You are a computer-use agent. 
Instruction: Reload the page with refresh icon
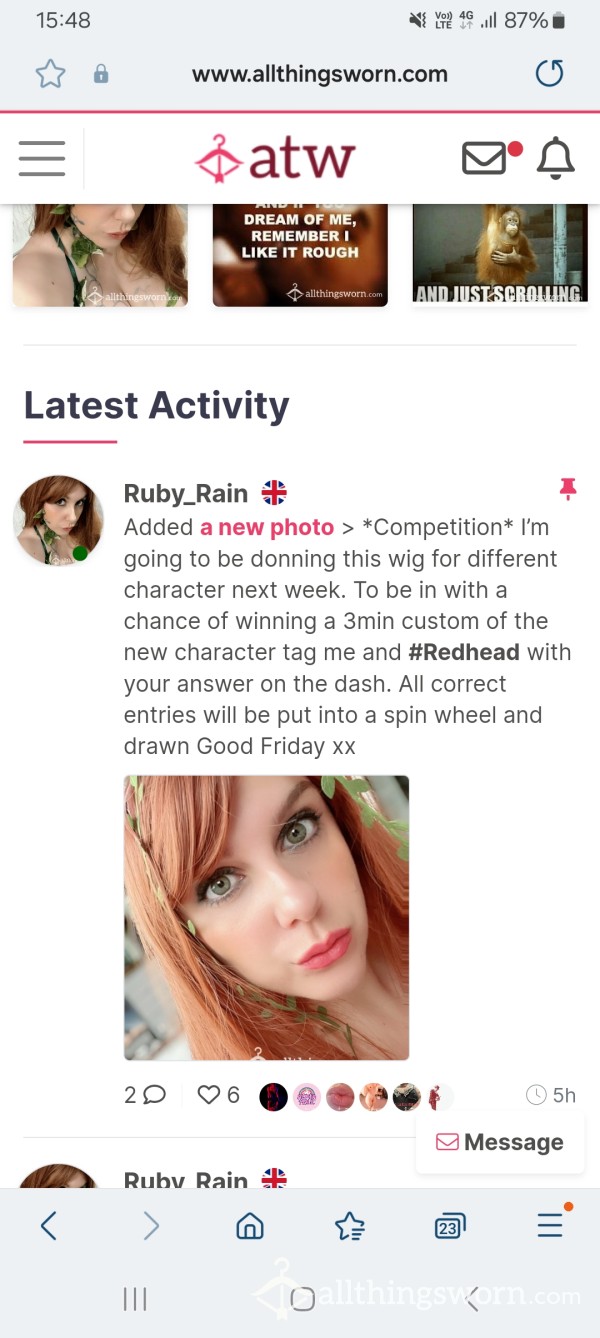click(x=549, y=73)
